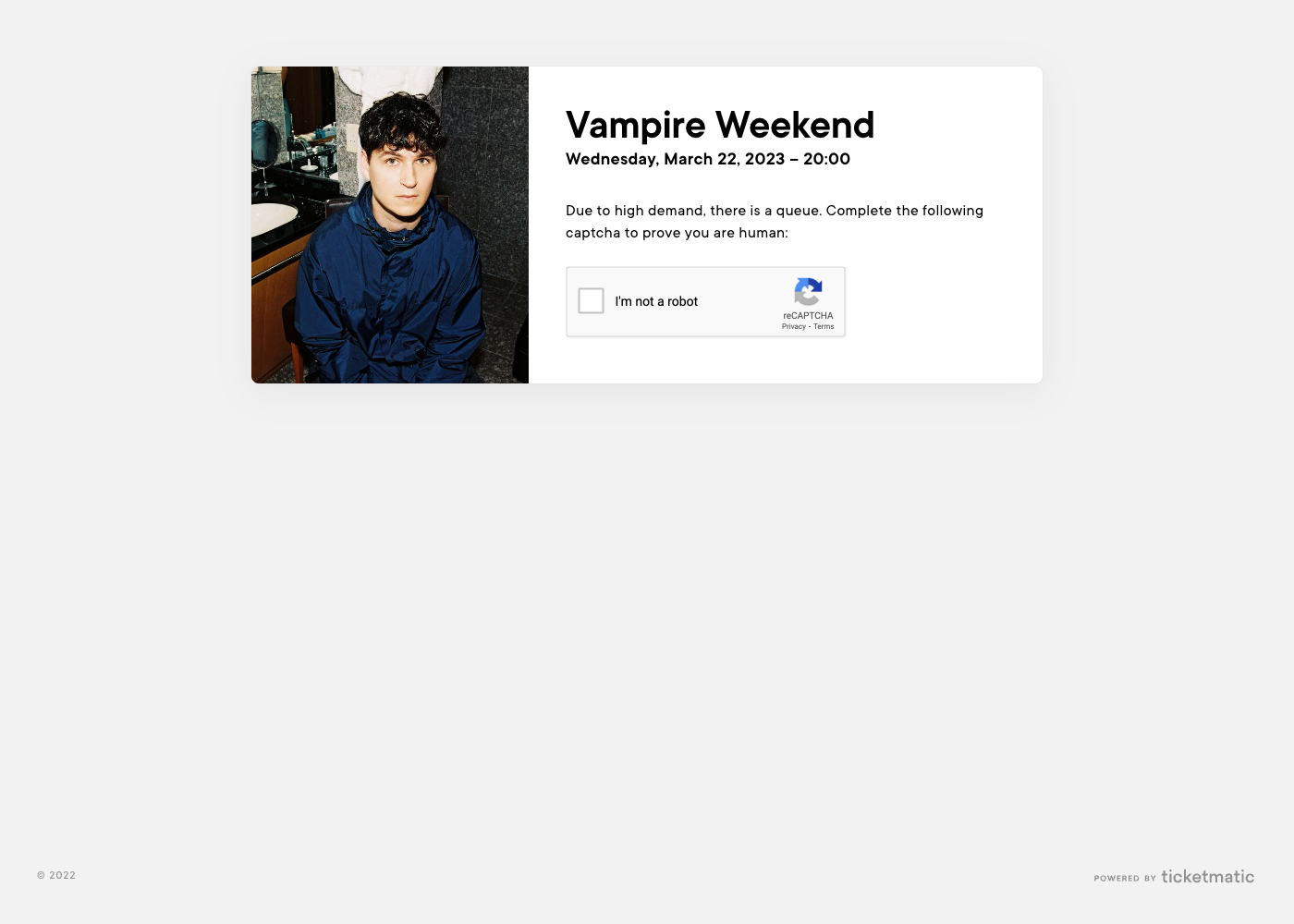1294x924 pixels.
Task: Click the ticketmatic logo in footer
Action: coord(1207,876)
